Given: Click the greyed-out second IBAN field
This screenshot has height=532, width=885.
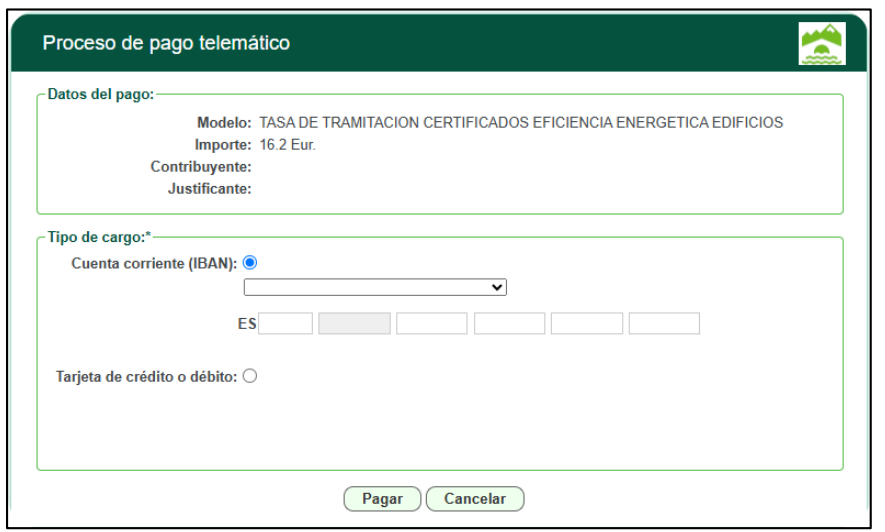Looking at the screenshot, I should click(x=354, y=324).
